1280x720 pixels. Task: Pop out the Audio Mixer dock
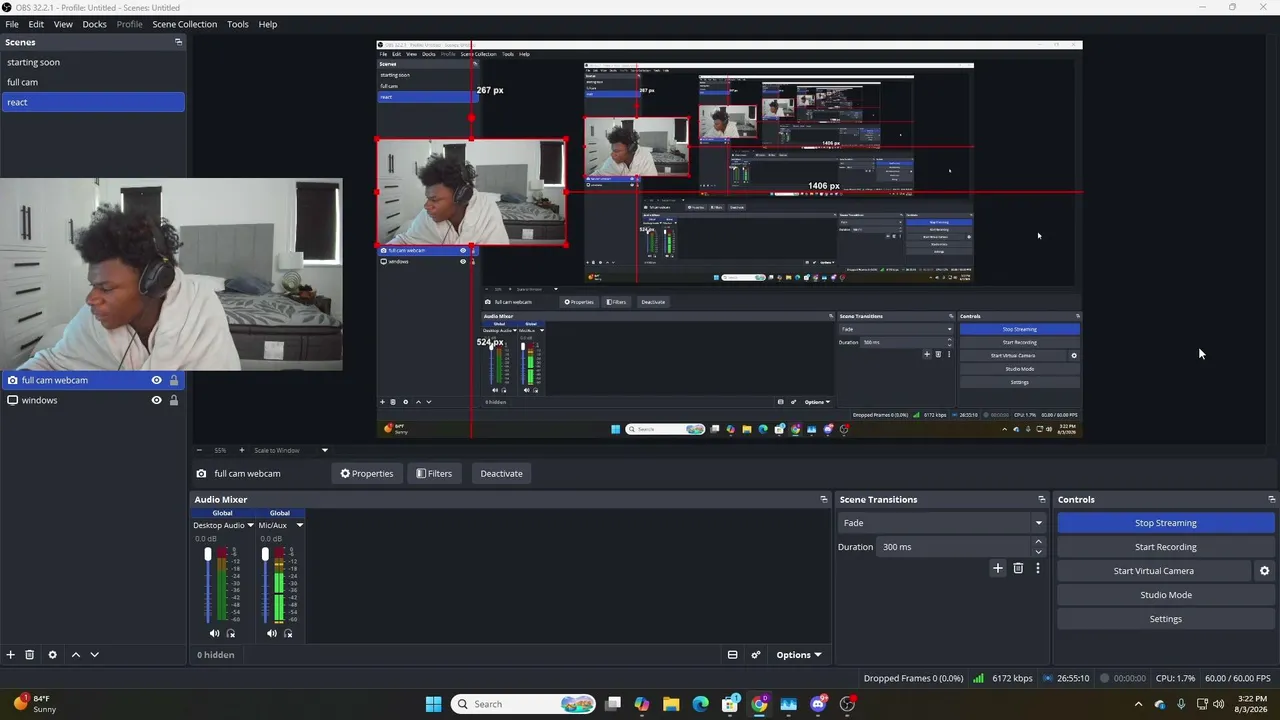click(824, 499)
